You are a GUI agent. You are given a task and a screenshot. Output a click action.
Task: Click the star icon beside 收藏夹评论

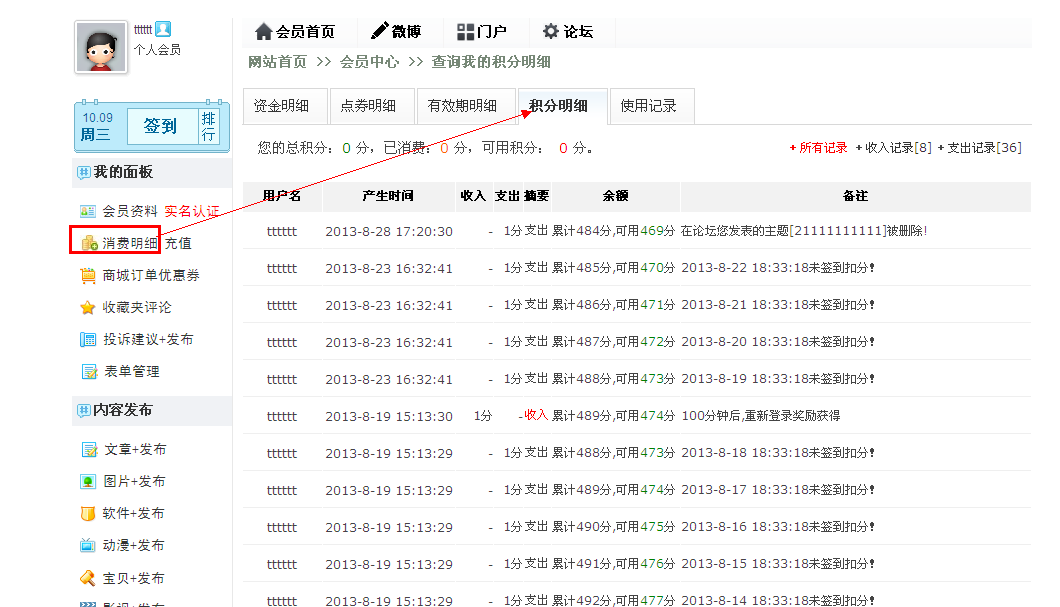pos(88,308)
